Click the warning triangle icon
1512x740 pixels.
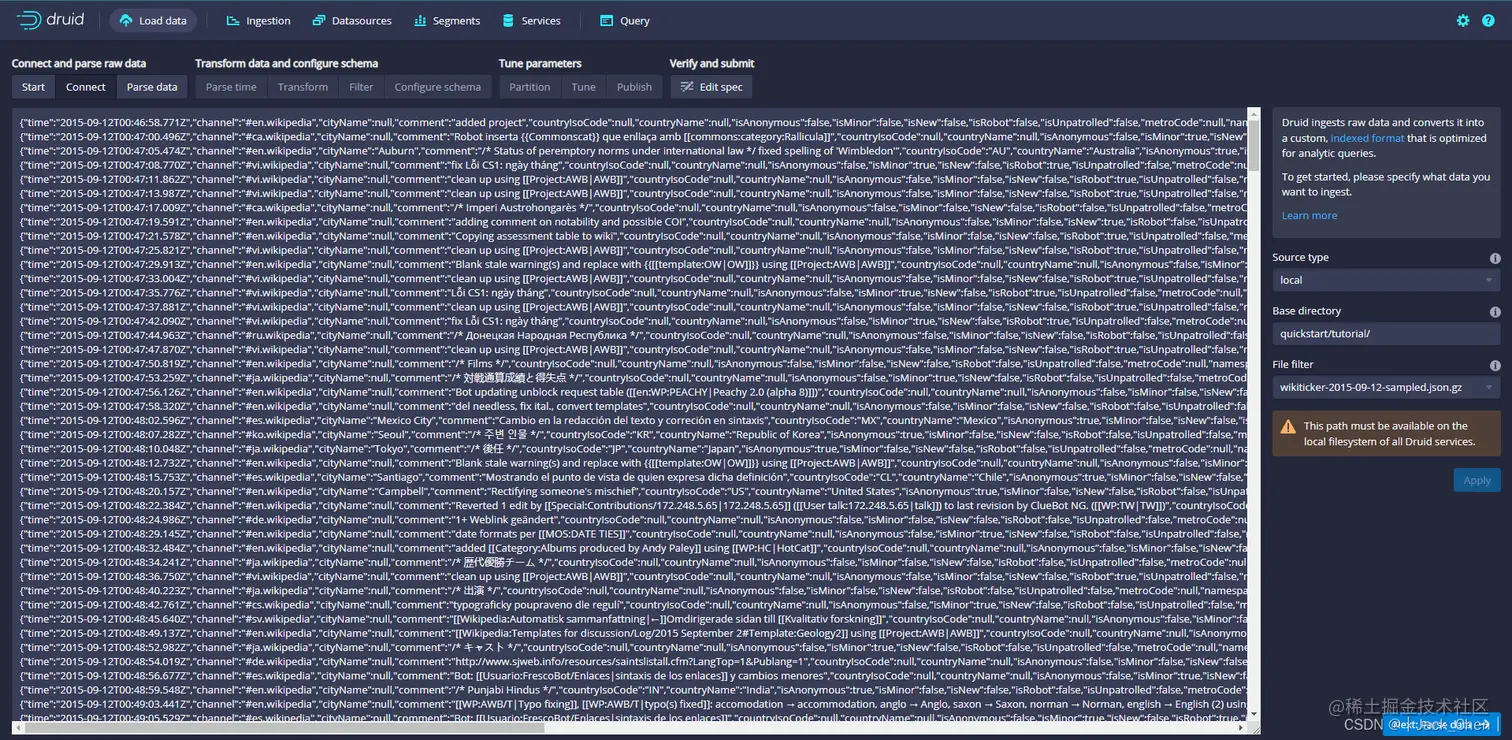click(1289, 426)
